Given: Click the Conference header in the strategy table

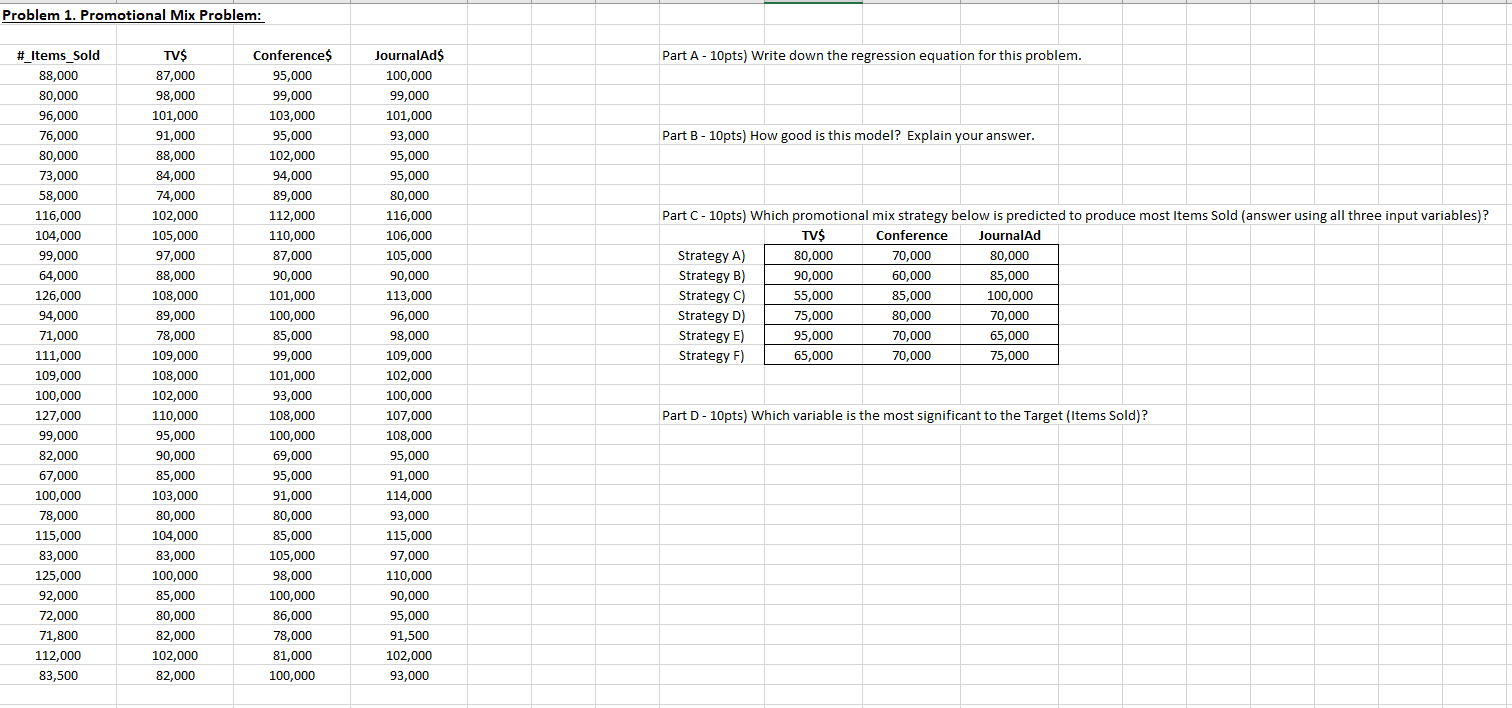Looking at the screenshot, I should point(912,235).
